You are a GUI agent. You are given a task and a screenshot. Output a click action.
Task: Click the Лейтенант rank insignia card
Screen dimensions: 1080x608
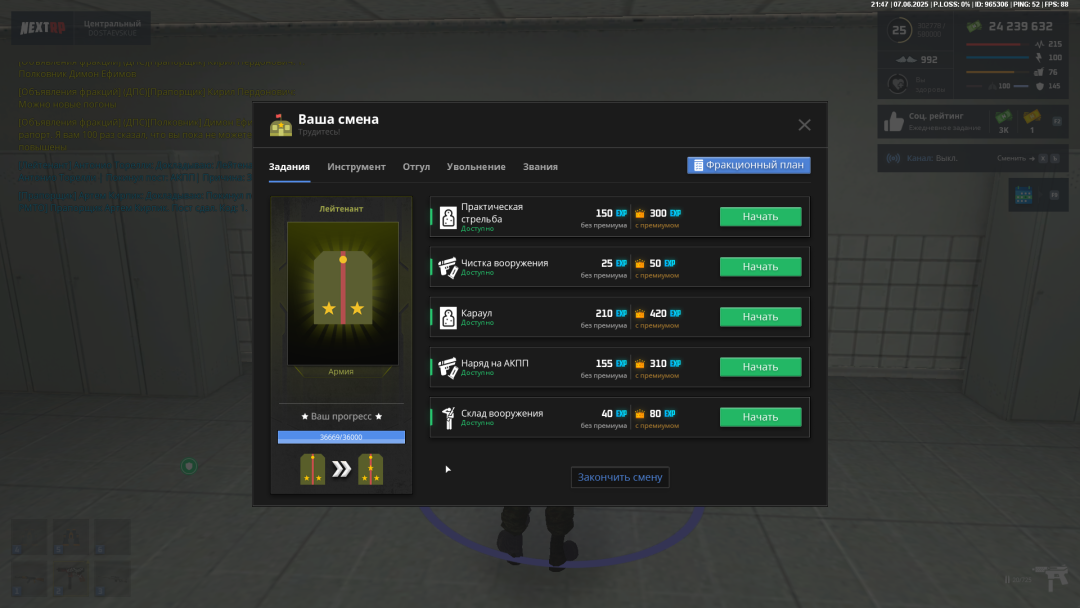342,293
